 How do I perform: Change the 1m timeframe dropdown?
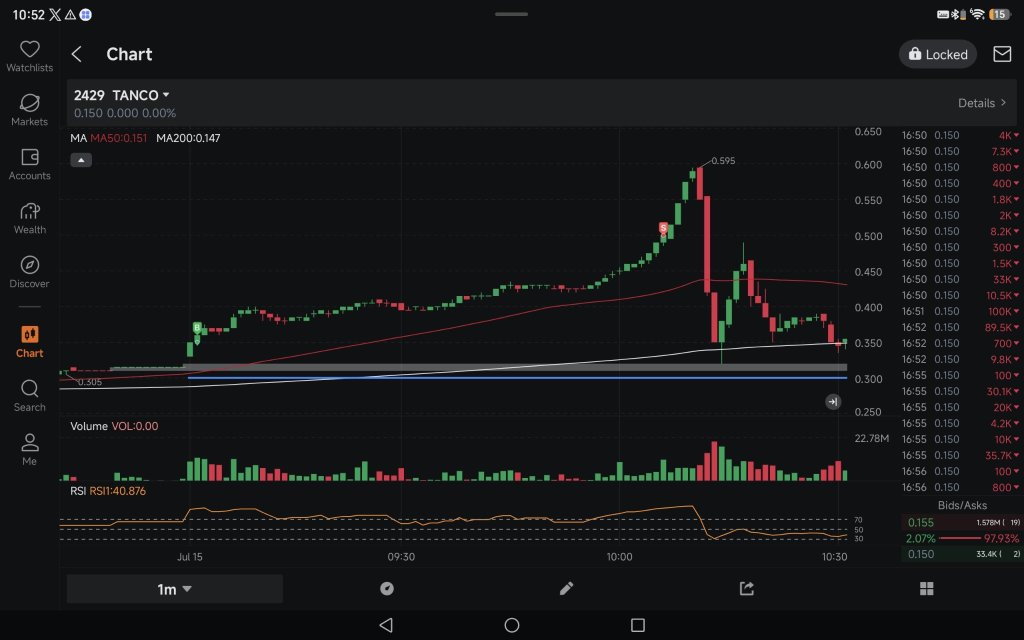[x=174, y=589]
